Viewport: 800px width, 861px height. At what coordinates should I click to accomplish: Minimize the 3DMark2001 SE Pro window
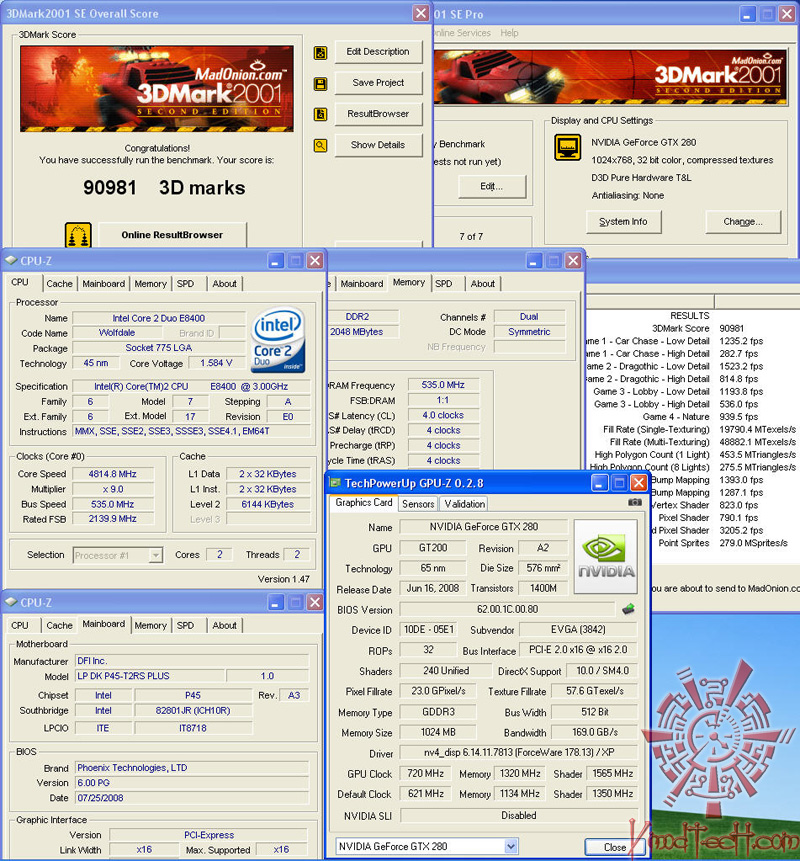pyautogui.click(x=747, y=14)
